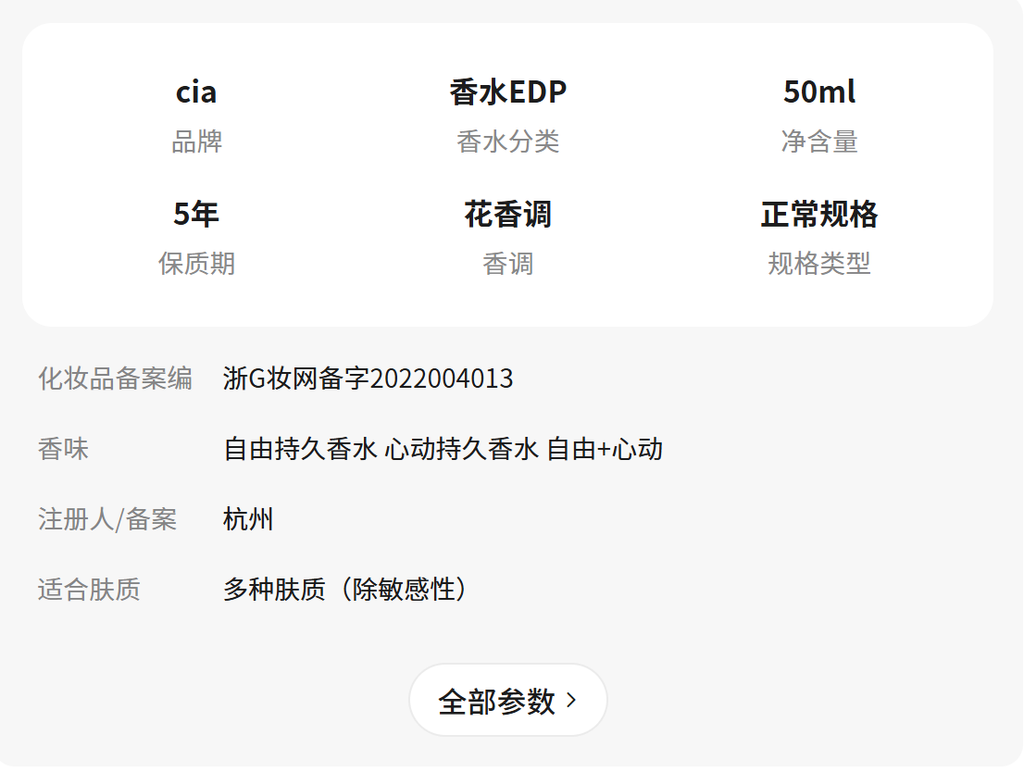Click the 正常规格 value

[x=819, y=214]
